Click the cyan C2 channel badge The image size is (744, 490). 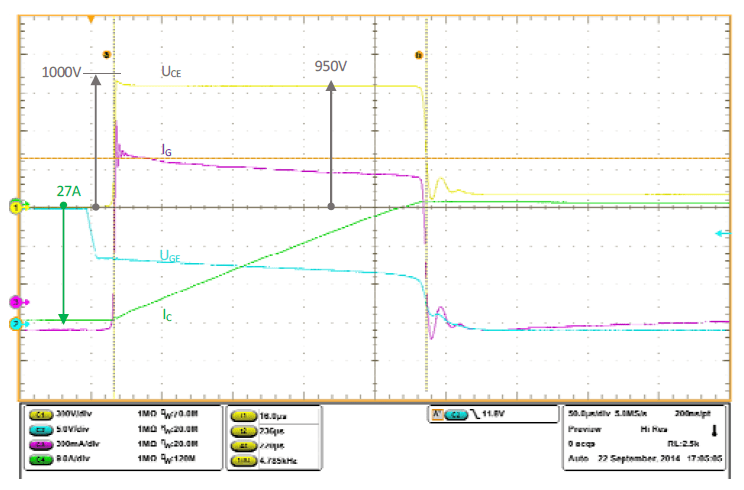coord(43,429)
